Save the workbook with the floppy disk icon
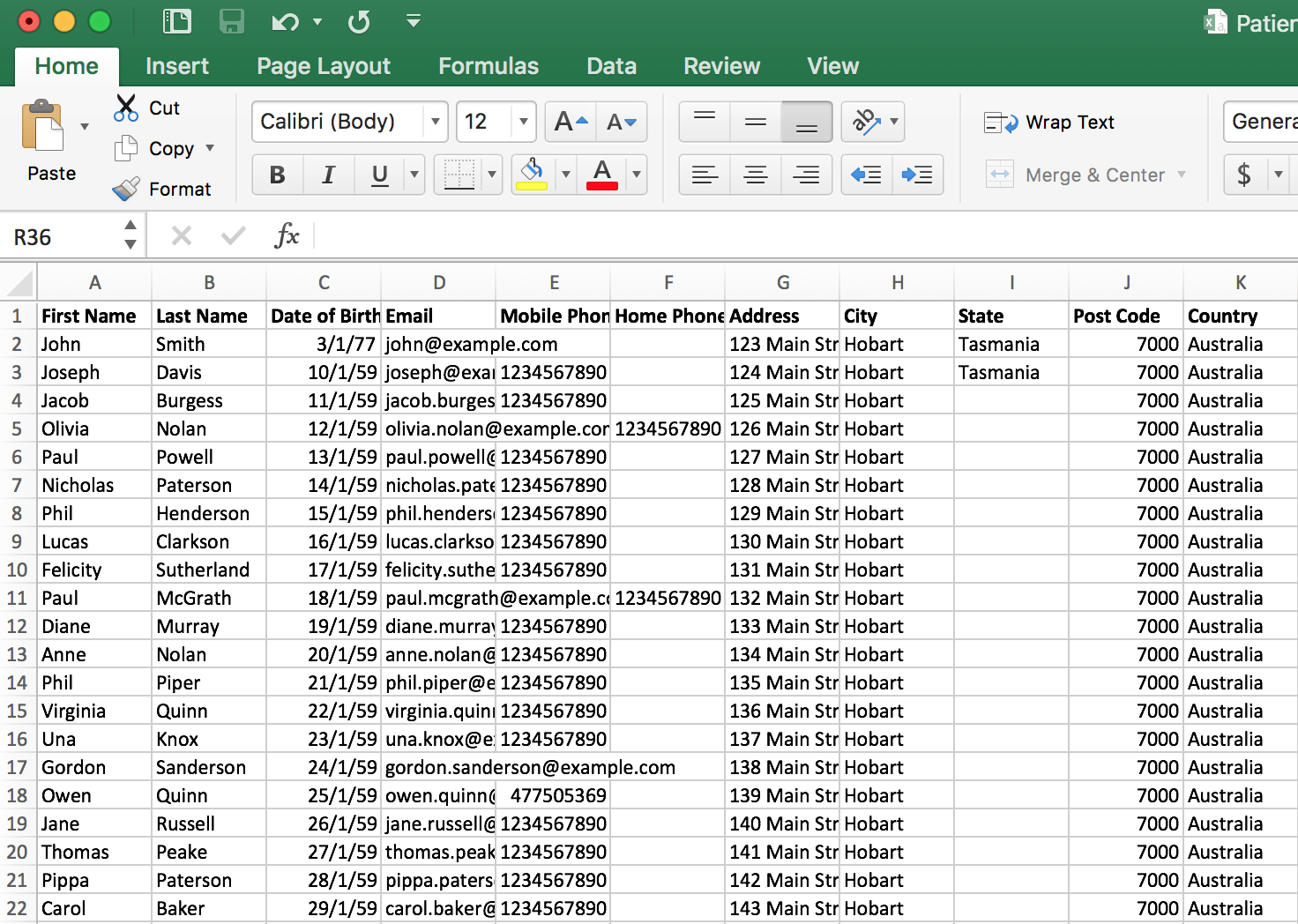1298x924 pixels. pyautogui.click(x=231, y=21)
